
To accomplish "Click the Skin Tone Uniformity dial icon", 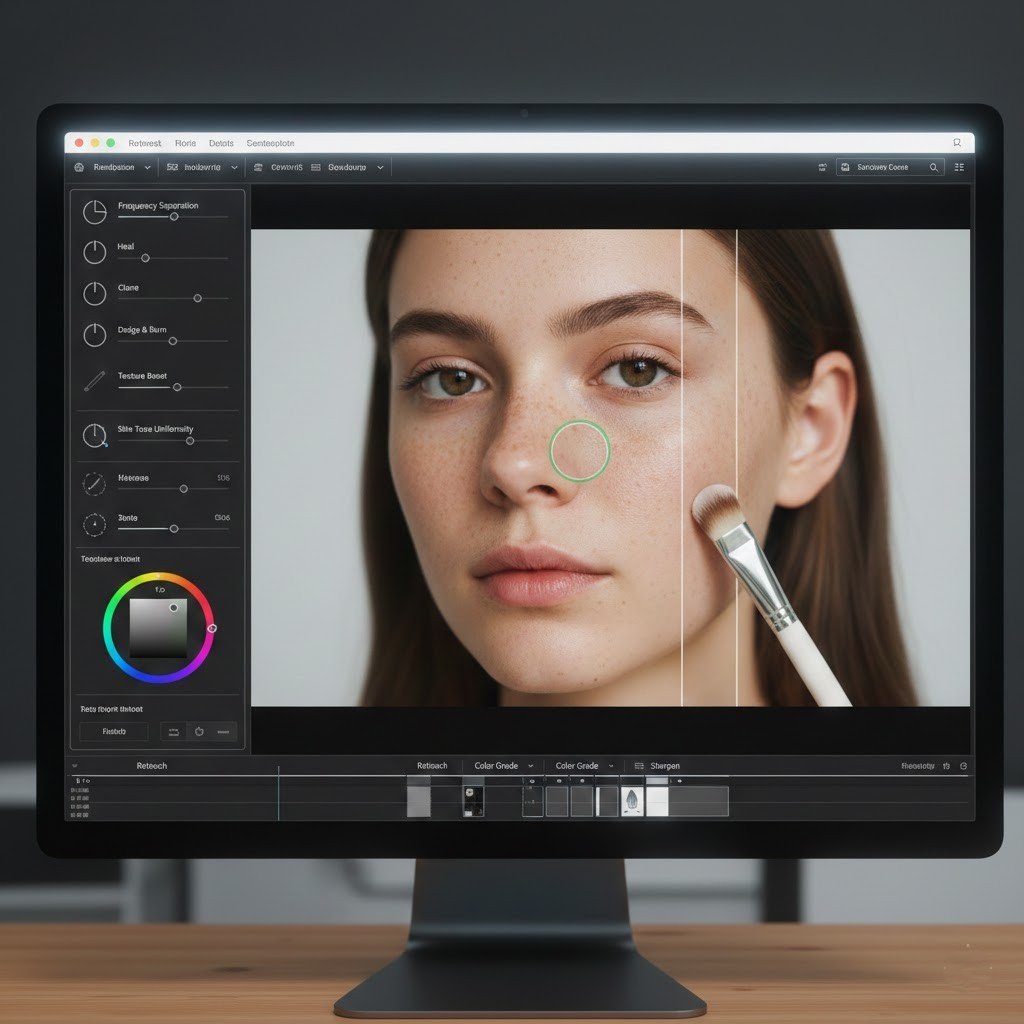I will pyautogui.click(x=94, y=435).
